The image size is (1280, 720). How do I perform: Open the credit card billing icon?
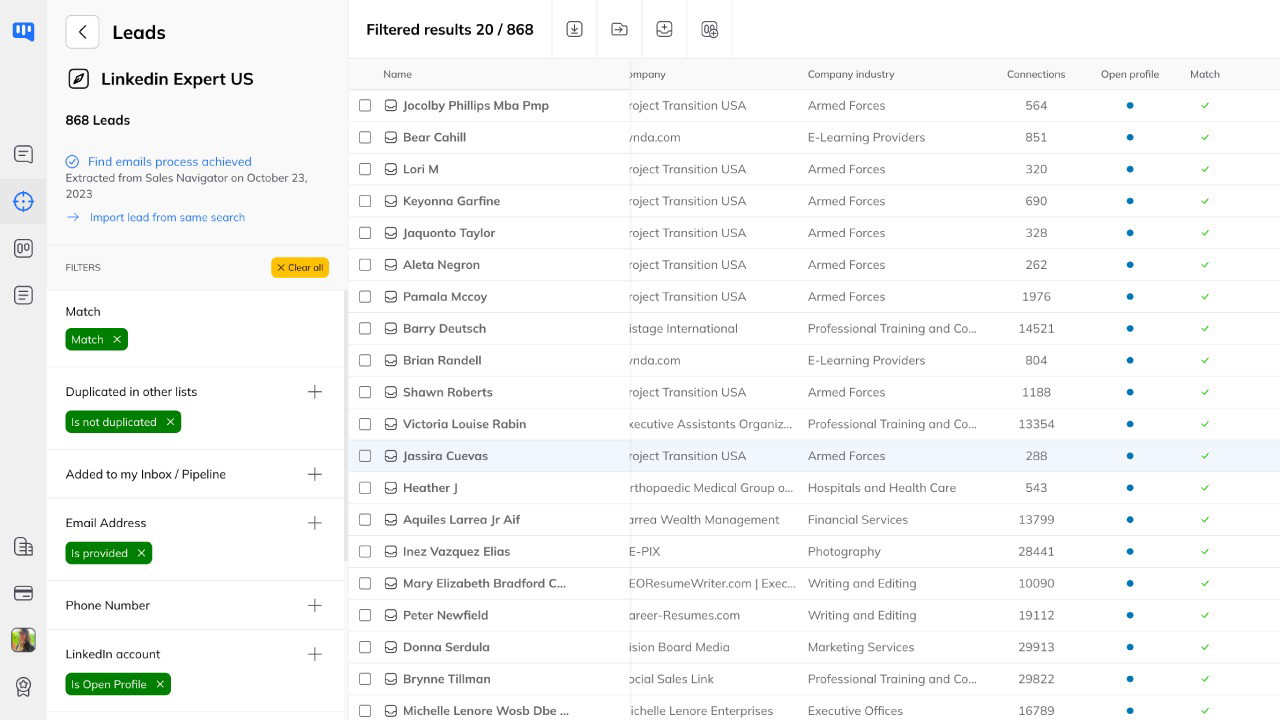pyautogui.click(x=23, y=593)
